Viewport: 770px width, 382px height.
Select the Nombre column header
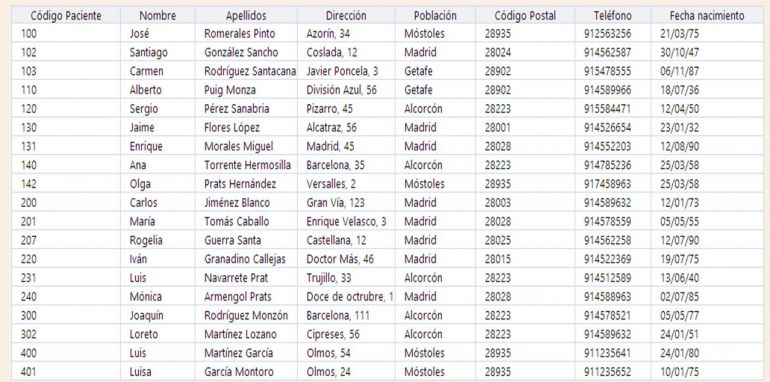[x=158, y=16]
